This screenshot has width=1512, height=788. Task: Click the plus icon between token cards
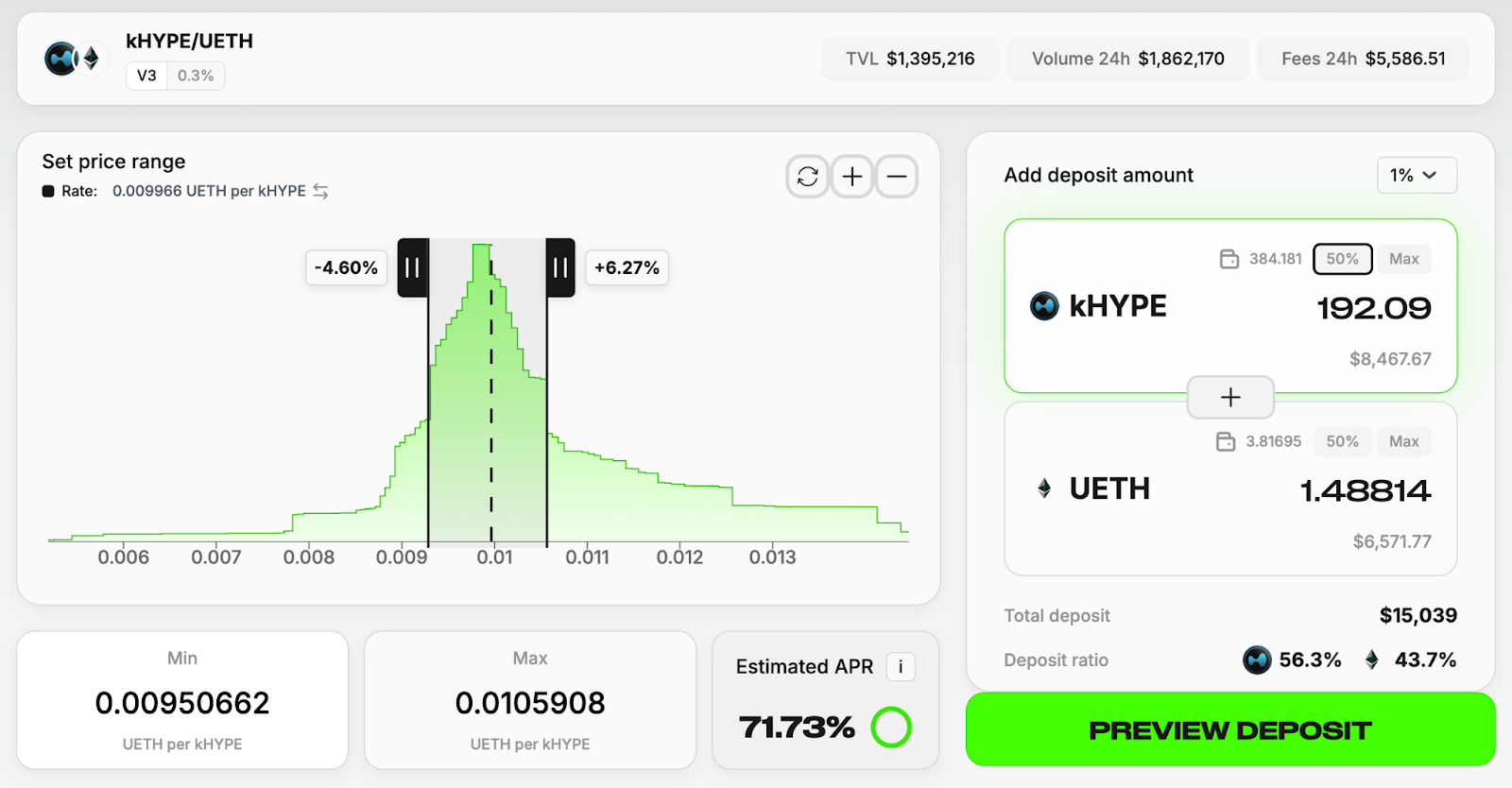click(x=1230, y=398)
